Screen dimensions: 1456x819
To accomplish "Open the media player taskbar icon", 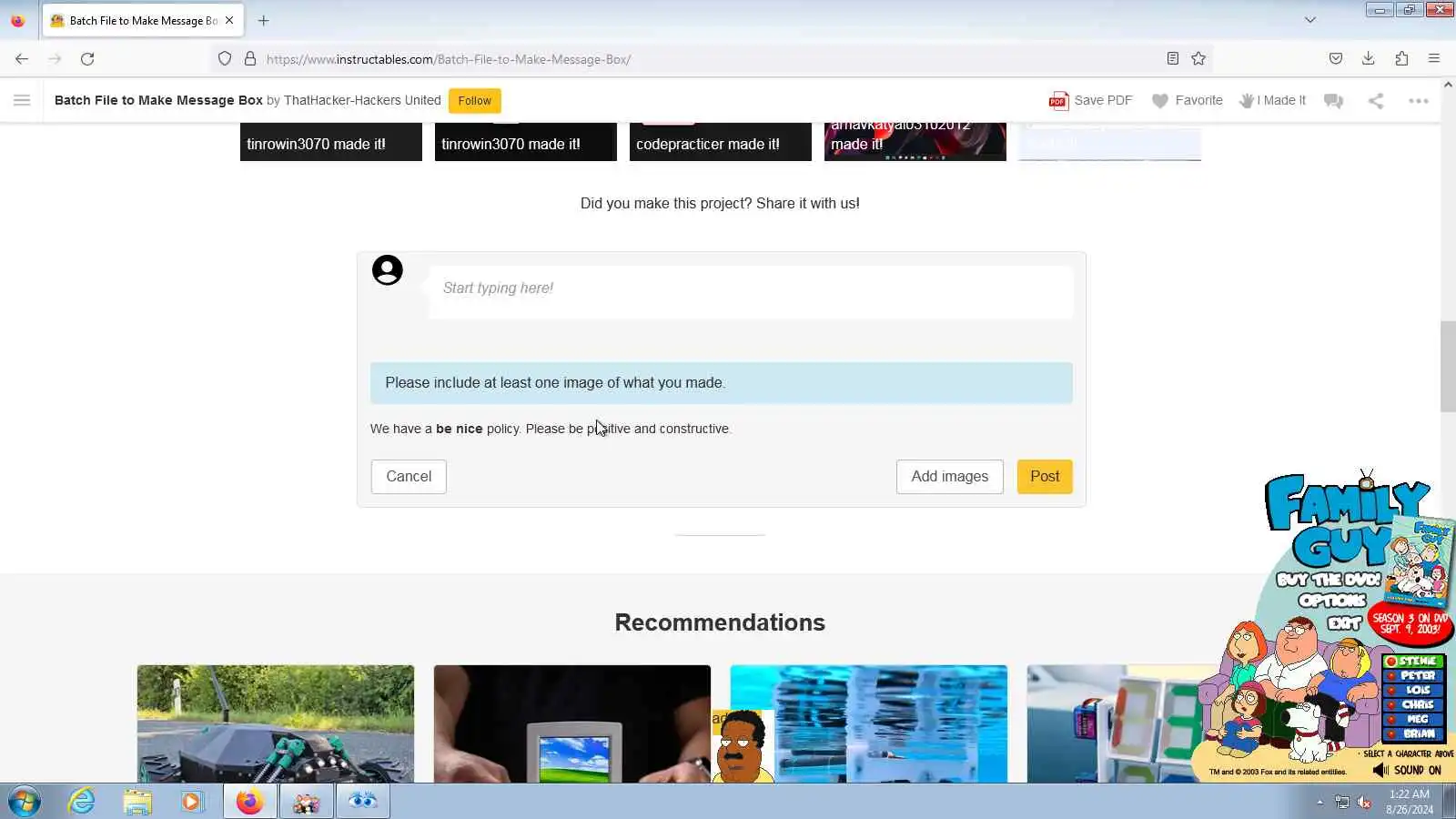I will point(192,802).
